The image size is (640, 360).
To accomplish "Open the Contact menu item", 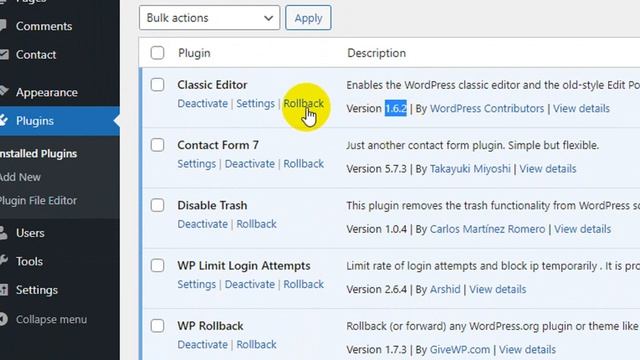I will [x=36, y=55].
